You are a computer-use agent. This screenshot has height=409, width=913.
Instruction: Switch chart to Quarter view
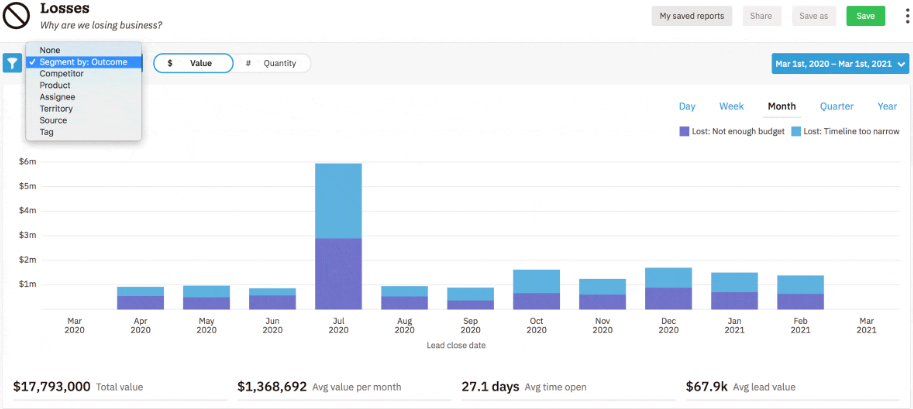[836, 106]
